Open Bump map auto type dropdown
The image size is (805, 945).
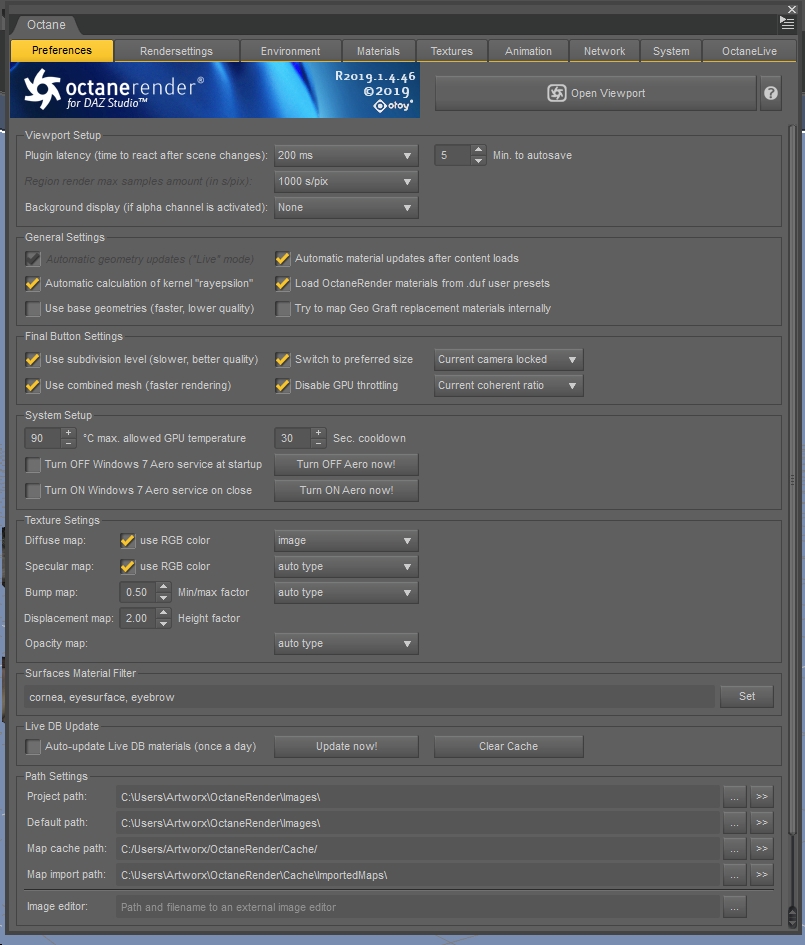click(346, 592)
